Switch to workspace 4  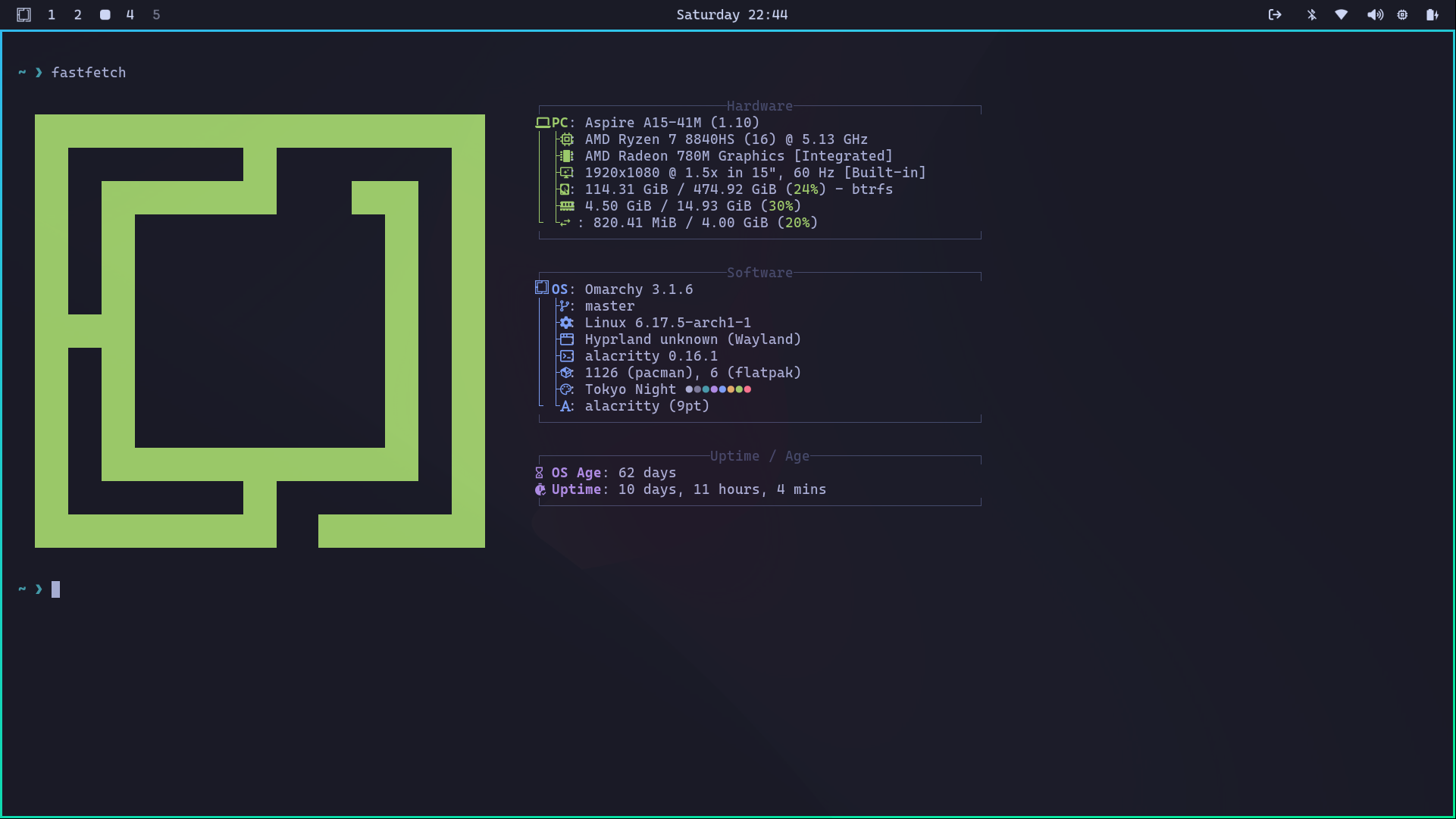coord(130,14)
